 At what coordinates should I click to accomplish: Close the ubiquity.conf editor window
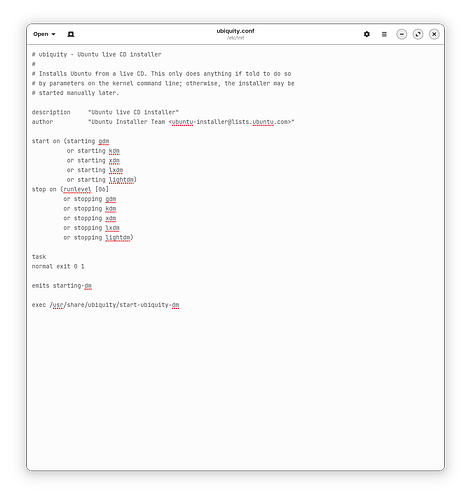pos(434,34)
